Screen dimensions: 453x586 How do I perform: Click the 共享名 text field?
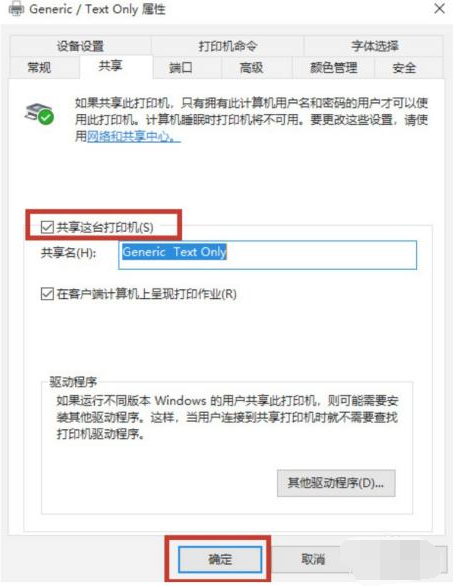(267, 255)
